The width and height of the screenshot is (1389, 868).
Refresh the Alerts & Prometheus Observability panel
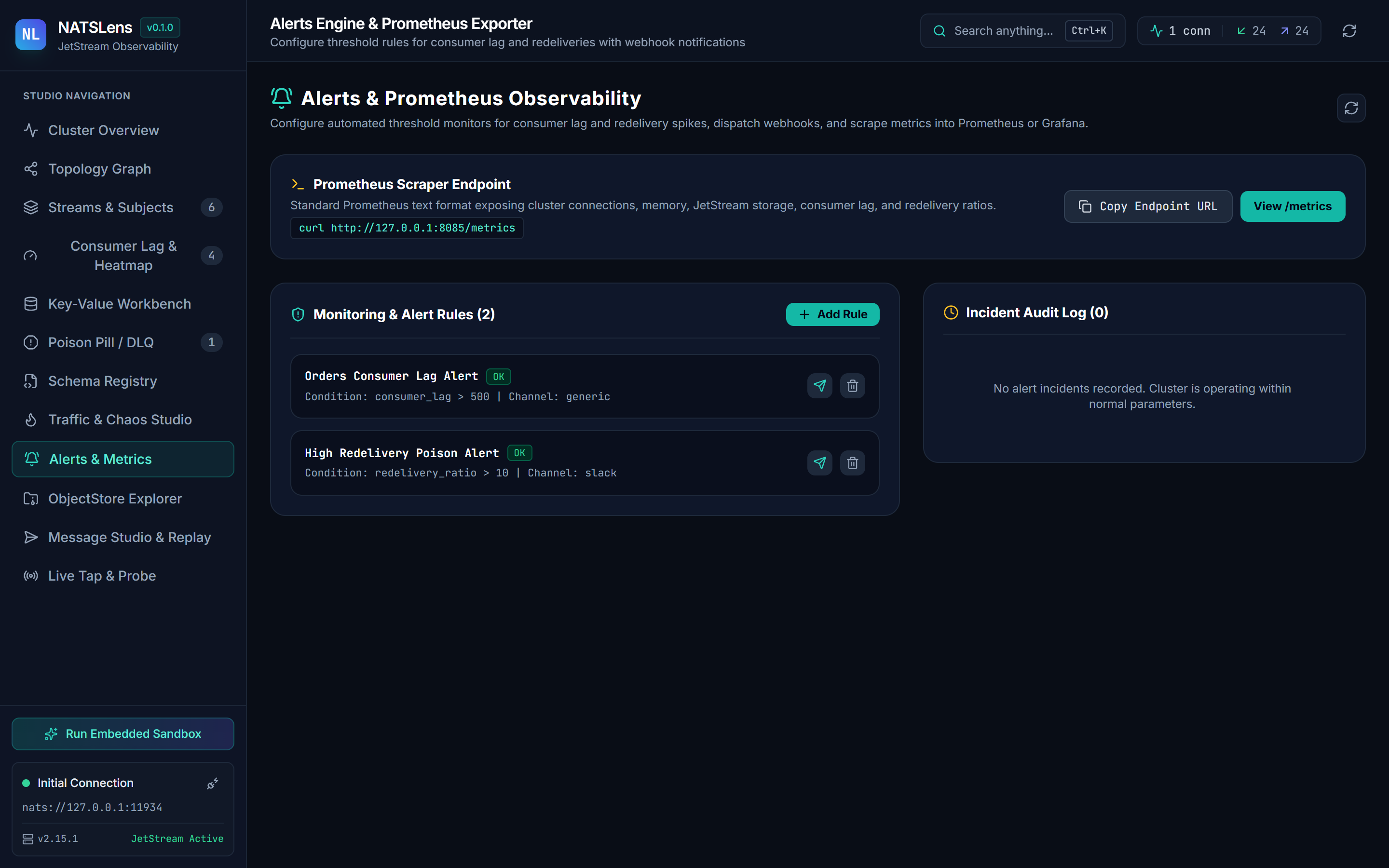pyautogui.click(x=1350, y=108)
